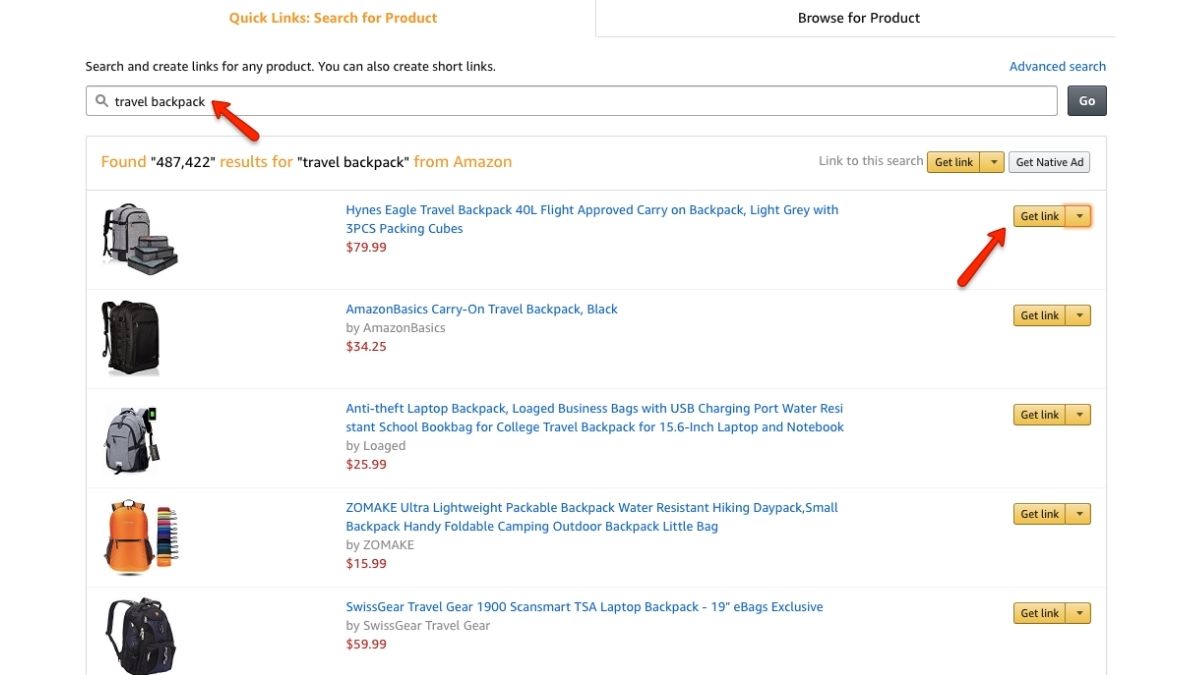This screenshot has width=1200, height=675.
Task: Get link for the AmazonBasics Carry-On backpack
Action: click(x=1040, y=315)
